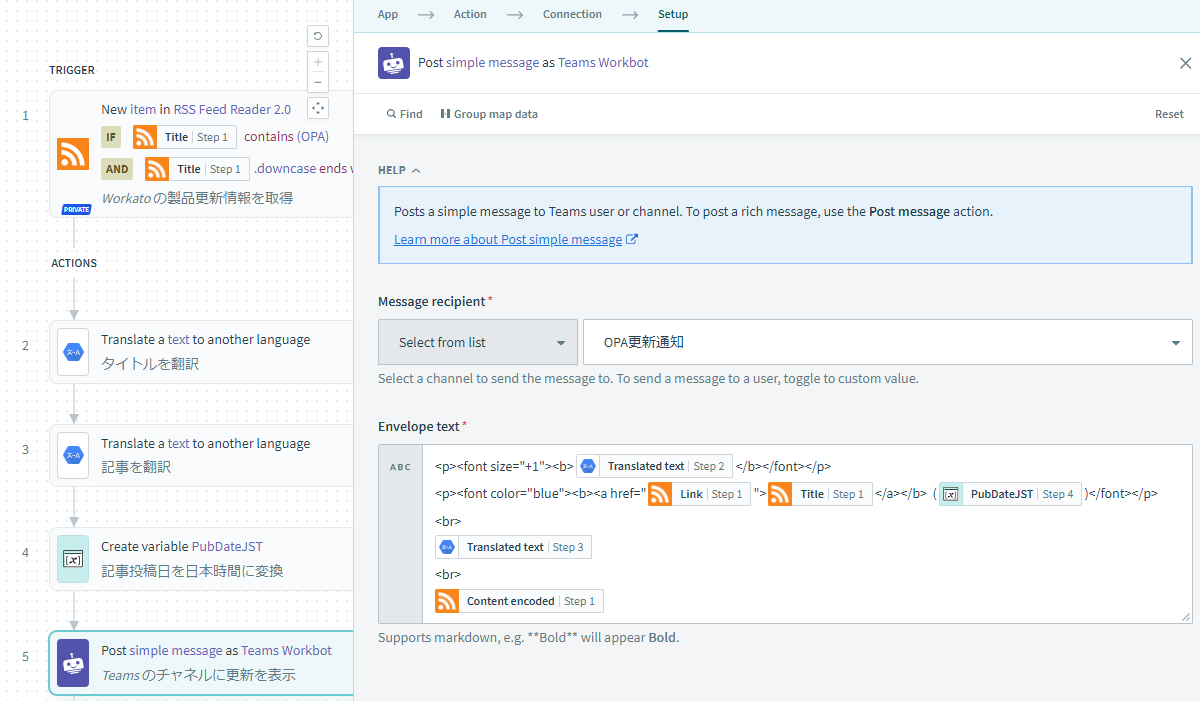Click the PubDateJST Step 4 data pill
This screenshot has height=701, width=1200.
click(1010, 494)
